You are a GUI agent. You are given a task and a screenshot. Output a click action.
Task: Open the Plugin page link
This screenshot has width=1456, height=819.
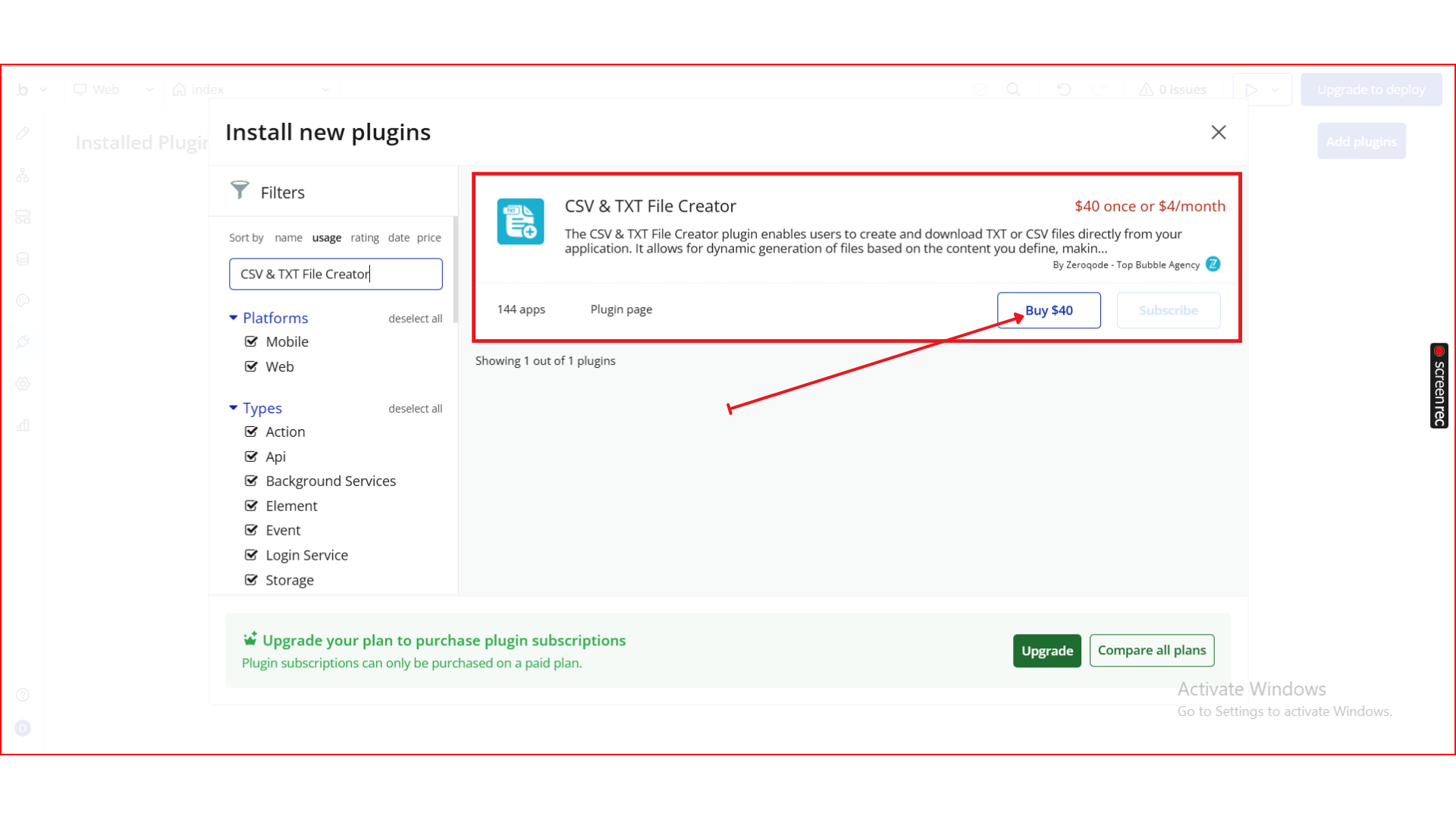tap(621, 309)
